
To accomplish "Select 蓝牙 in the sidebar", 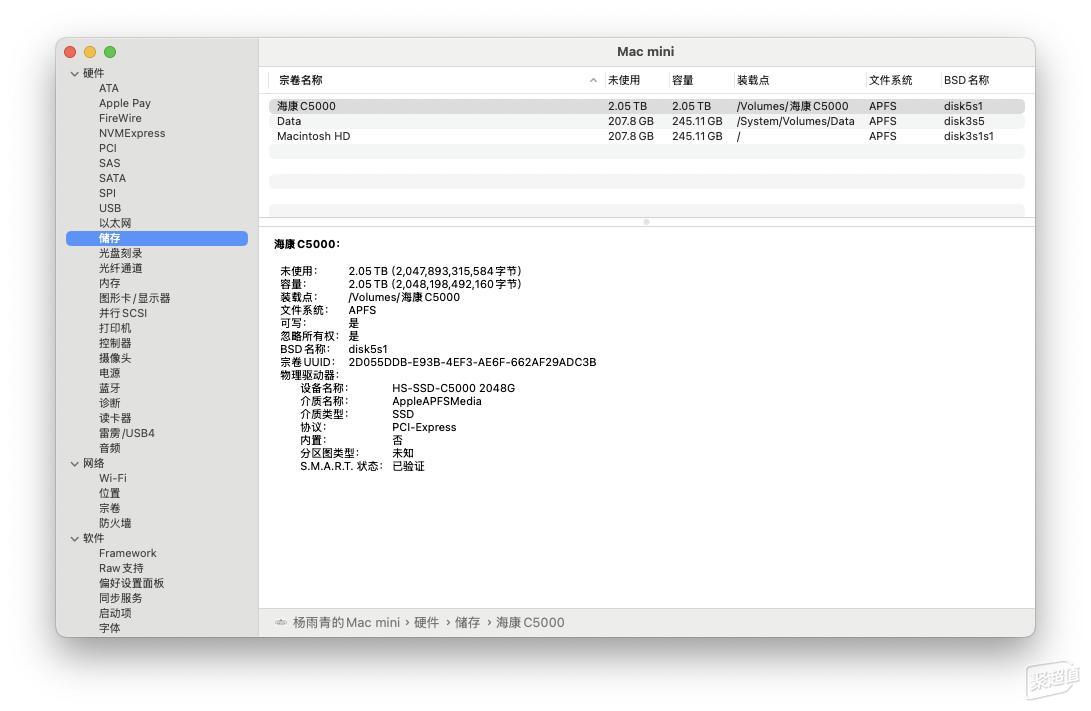I will point(109,388).
